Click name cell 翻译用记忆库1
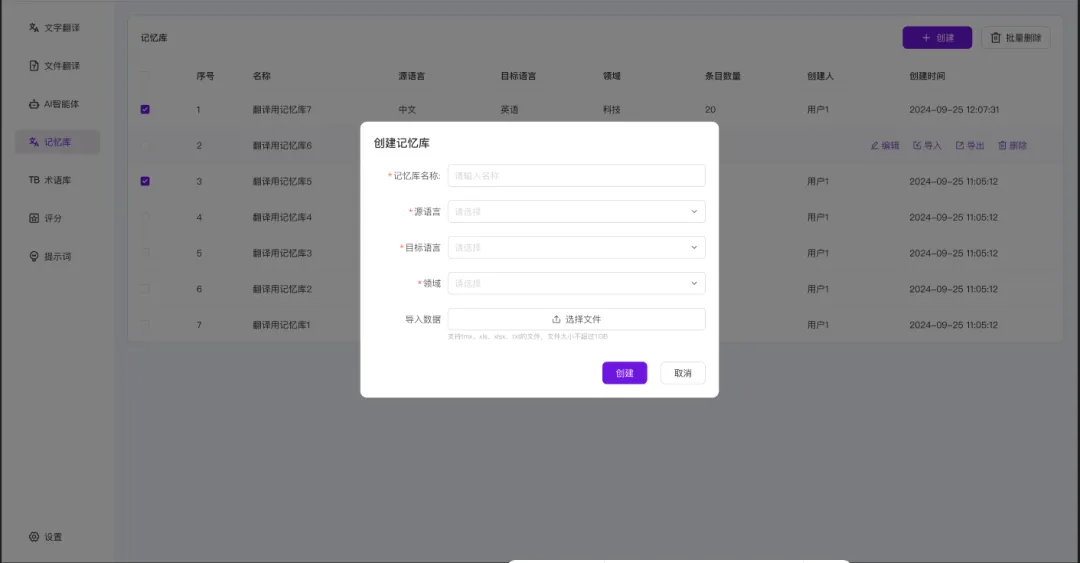Viewport: 1080px width, 563px height. pos(281,325)
